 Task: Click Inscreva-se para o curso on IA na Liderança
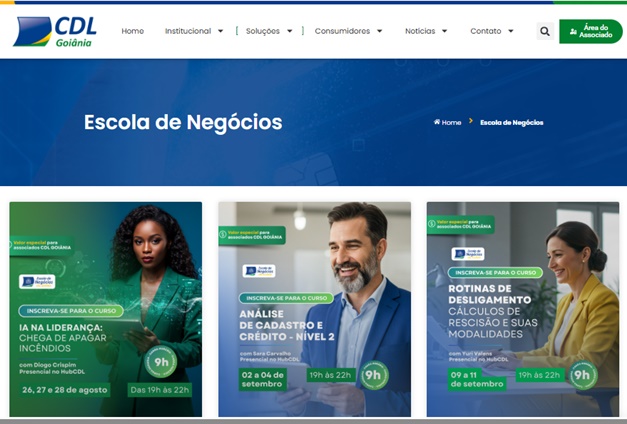pos(71,311)
